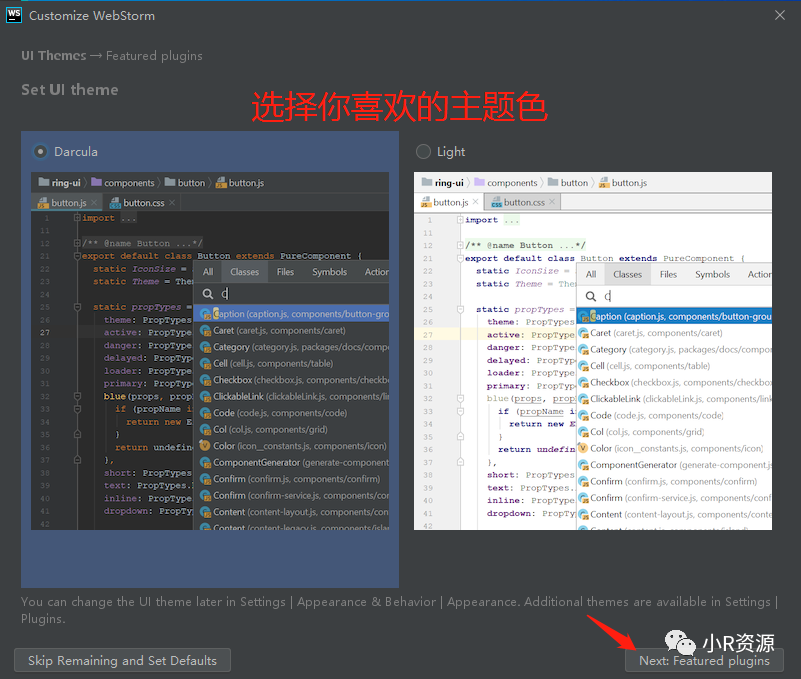Click Cell result row in Darcula preview
This screenshot has width=801, height=679.
pos(292,363)
